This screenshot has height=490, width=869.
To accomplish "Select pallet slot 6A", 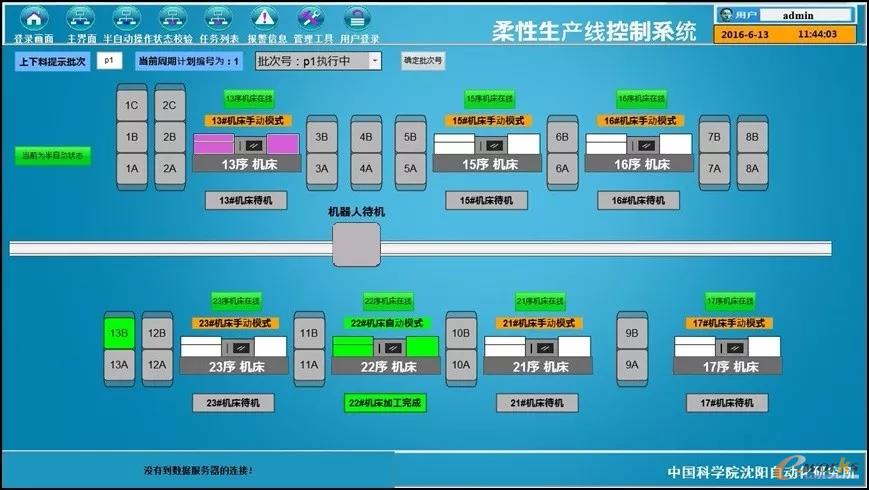I will (563, 169).
